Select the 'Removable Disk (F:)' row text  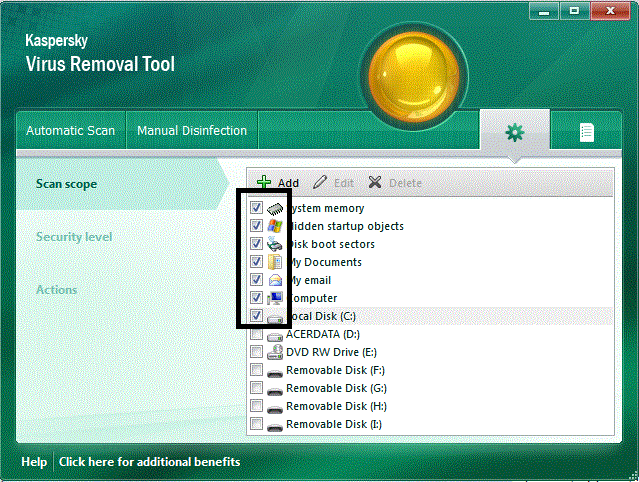pyautogui.click(x=335, y=370)
